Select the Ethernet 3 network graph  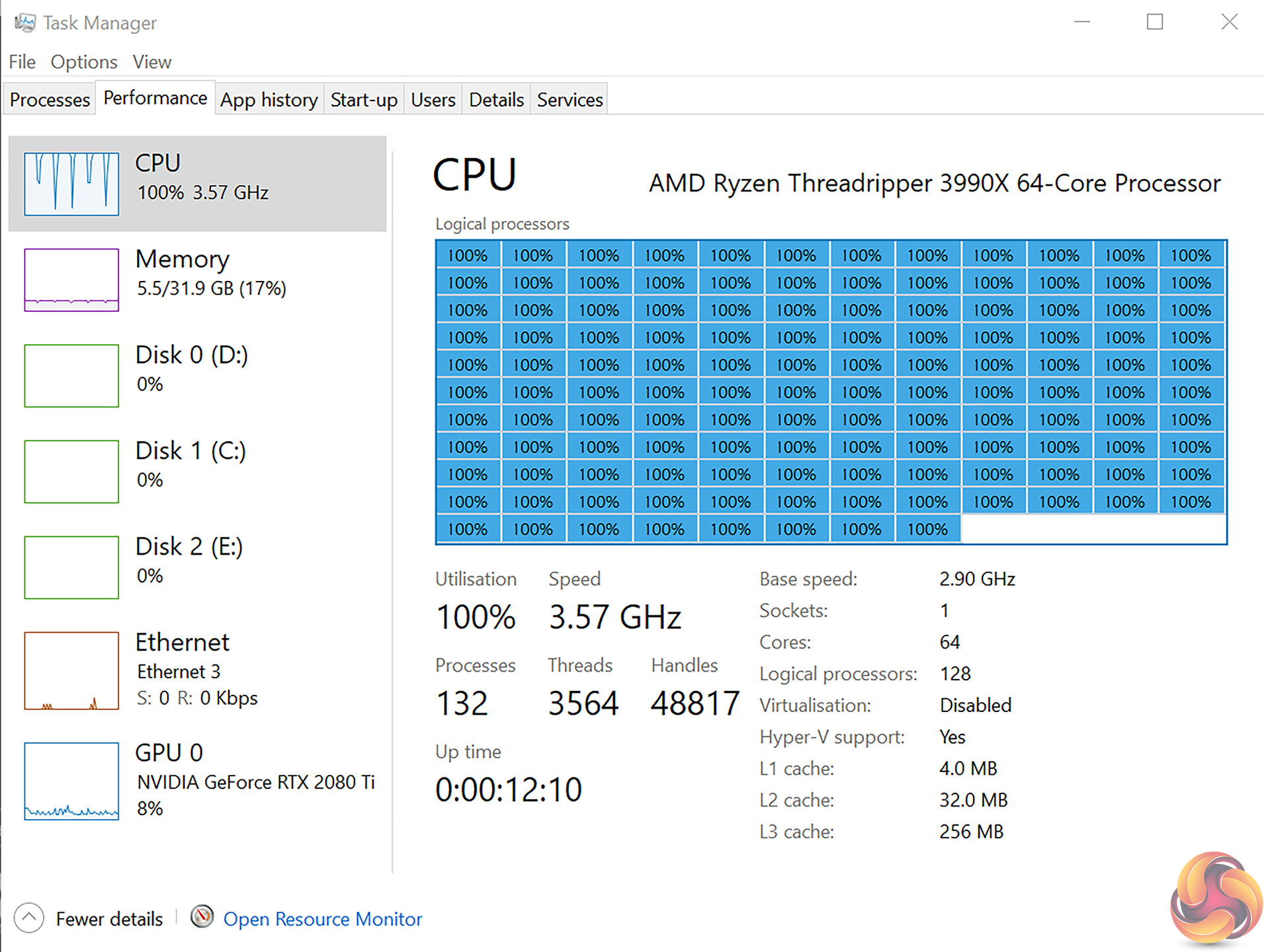[x=71, y=670]
